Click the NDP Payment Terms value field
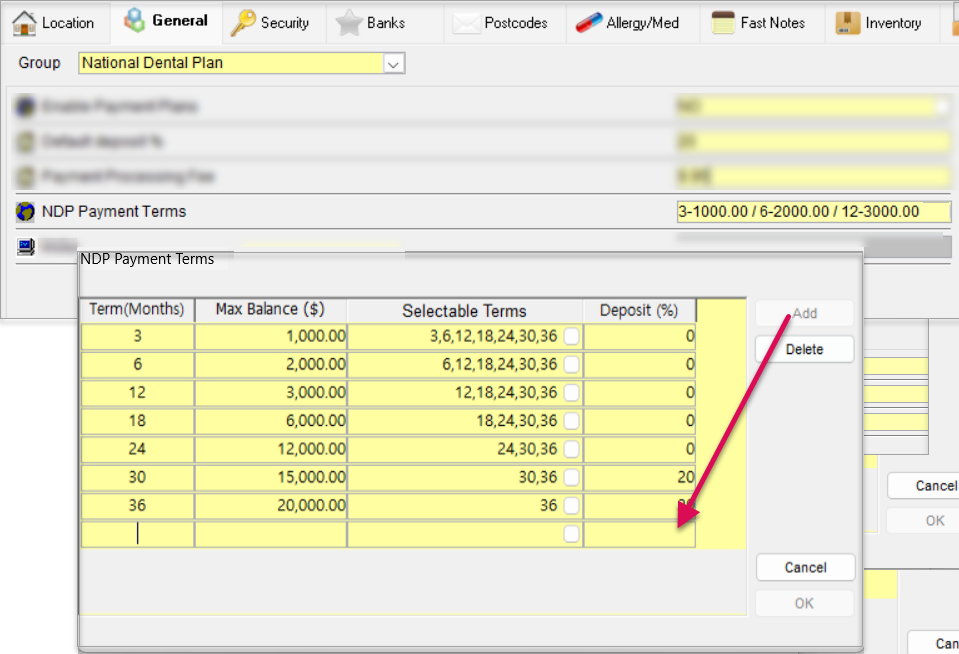The width and height of the screenshot is (959, 654). click(813, 212)
